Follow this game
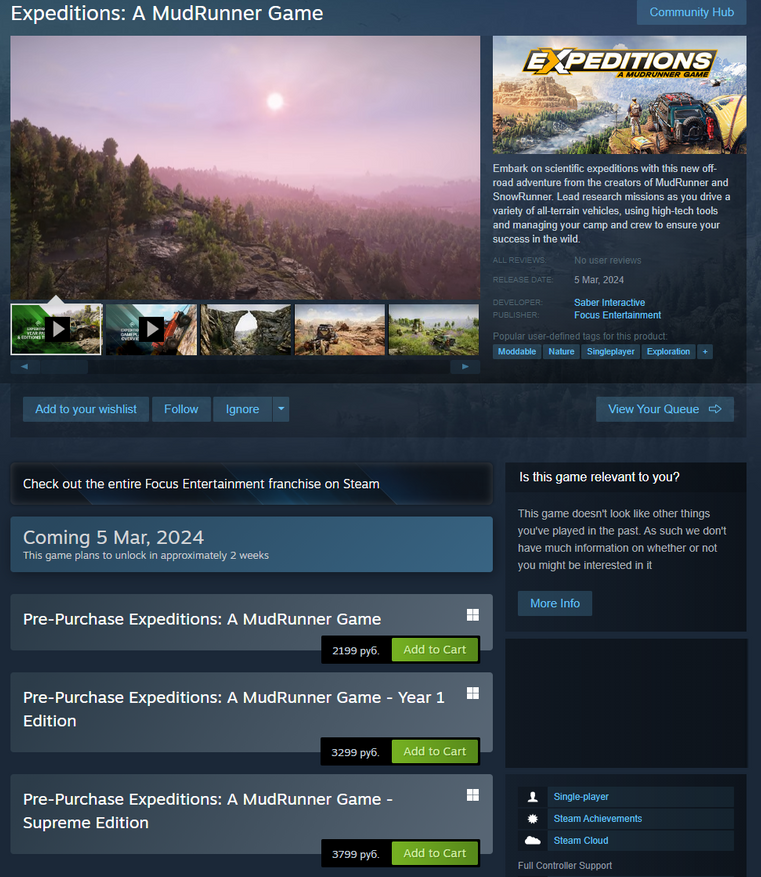 click(x=181, y=409)
